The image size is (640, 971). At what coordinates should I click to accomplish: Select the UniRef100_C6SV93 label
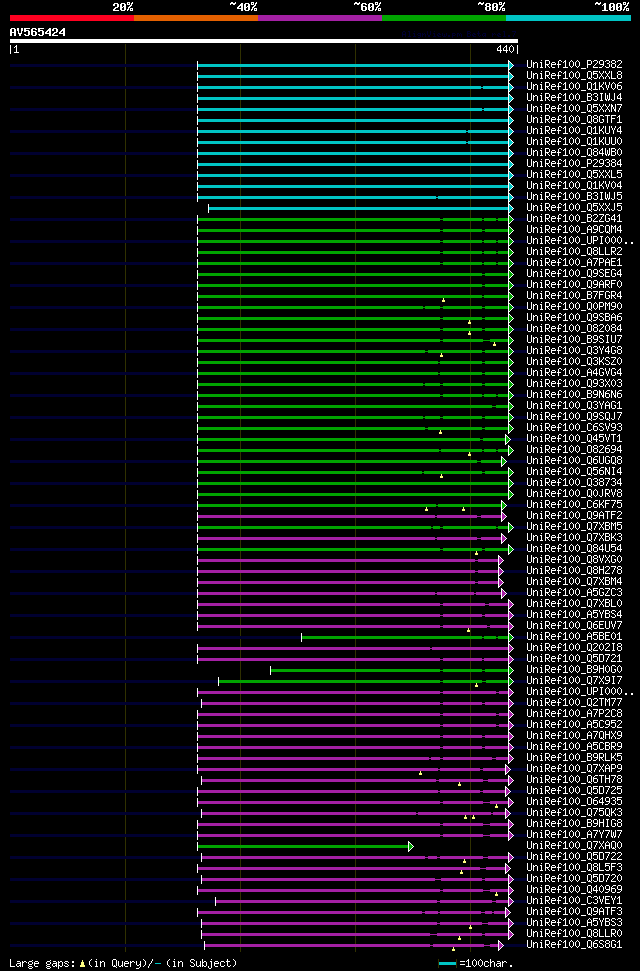tap(574, 427)
